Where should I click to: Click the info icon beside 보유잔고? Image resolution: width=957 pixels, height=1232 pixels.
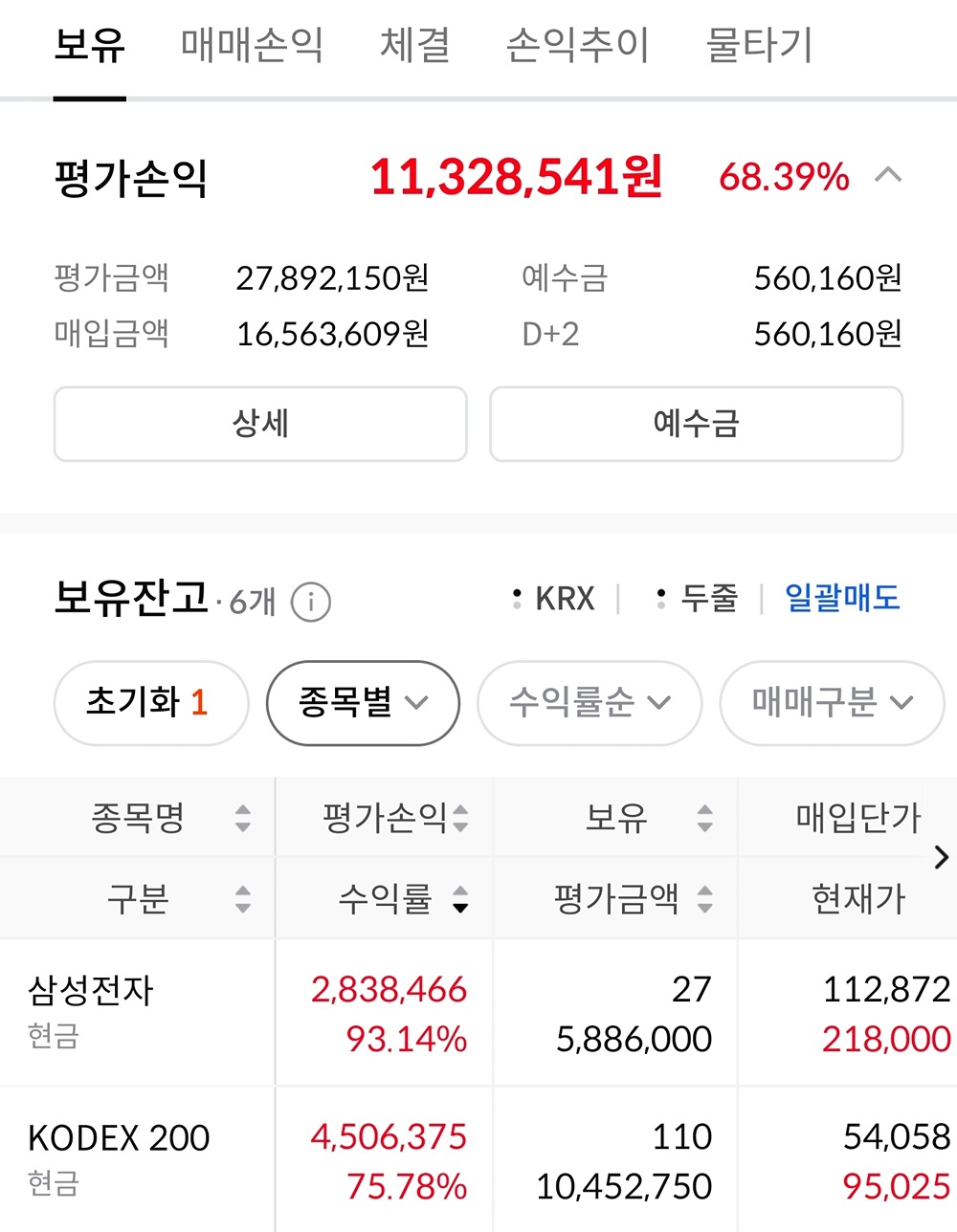tap(311, 603)
